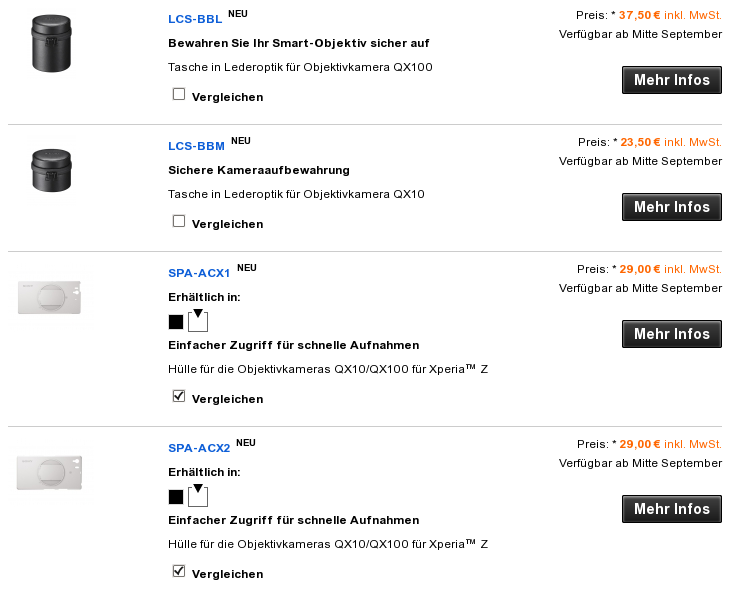Tick Vergleichen checkbox for LCS-BBL
The height and width of the screenshot is (590, 738).
179,94
